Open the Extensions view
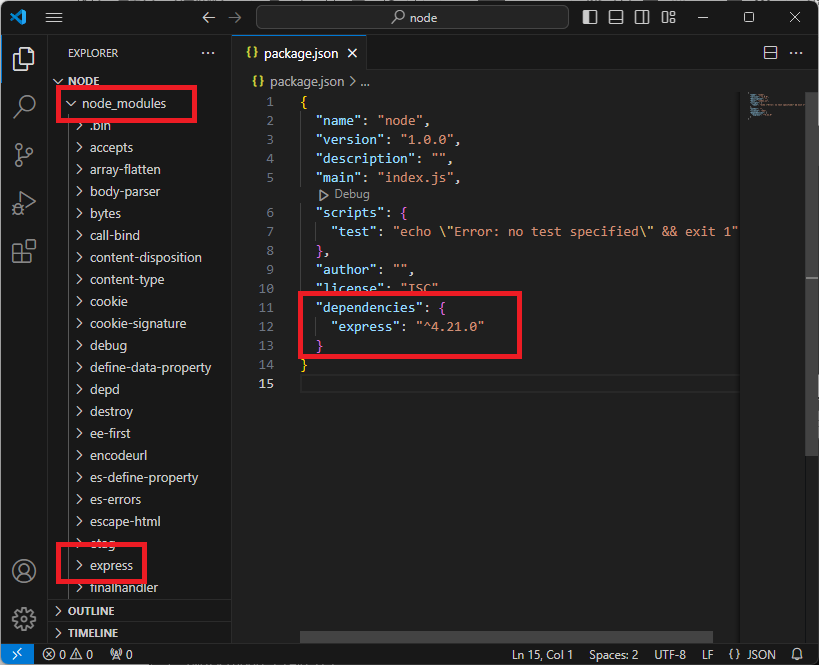 [x=24, y=251]
